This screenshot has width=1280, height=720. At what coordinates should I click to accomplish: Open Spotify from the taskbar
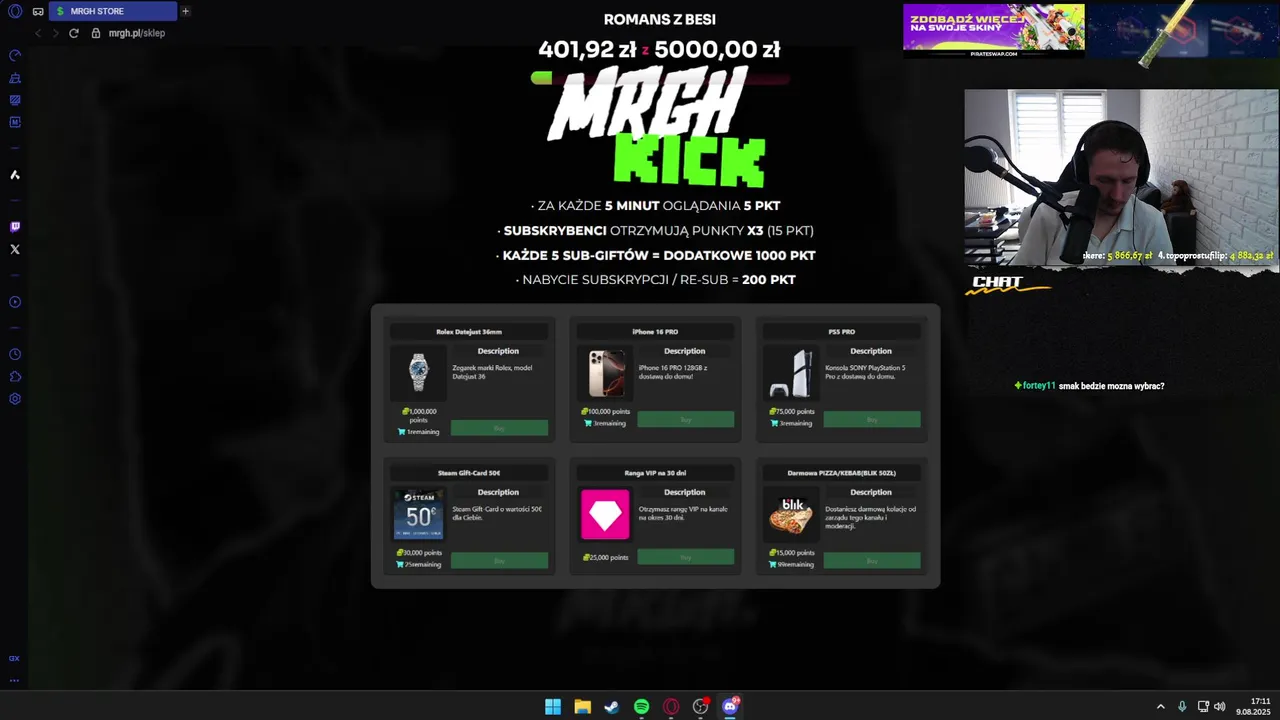(641, 707)
